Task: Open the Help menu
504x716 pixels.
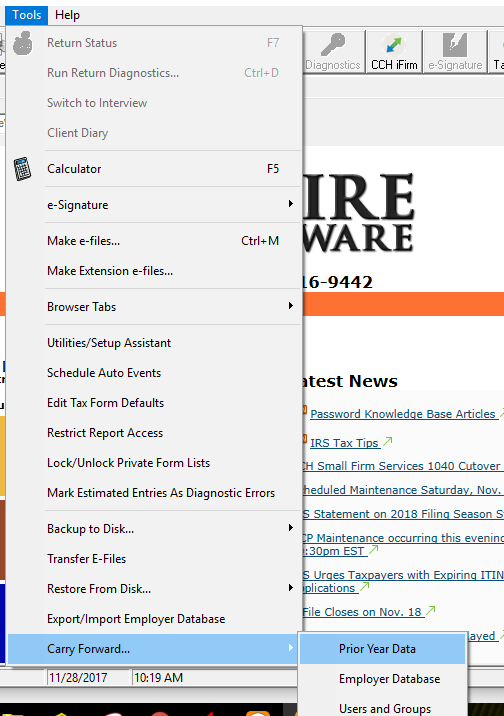Action: click(67, 15)
